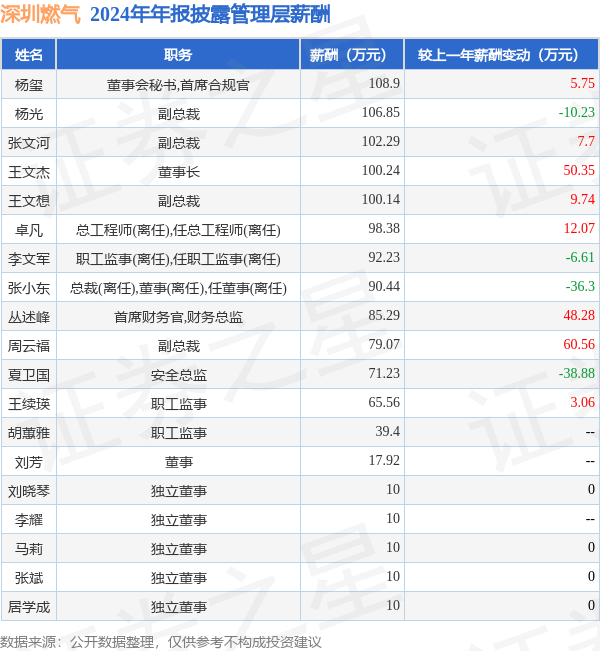Click the 职务 column header
The image size is (600, 651).
[178, 54]
